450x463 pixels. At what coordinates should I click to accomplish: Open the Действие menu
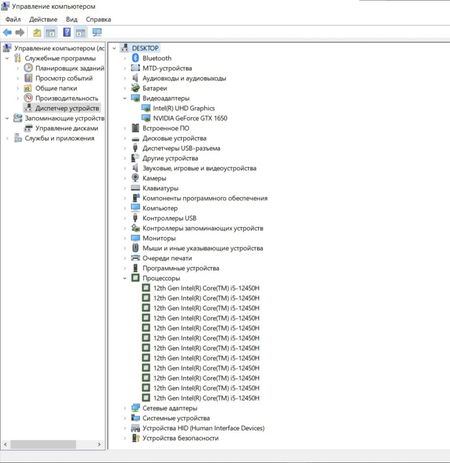43,19
